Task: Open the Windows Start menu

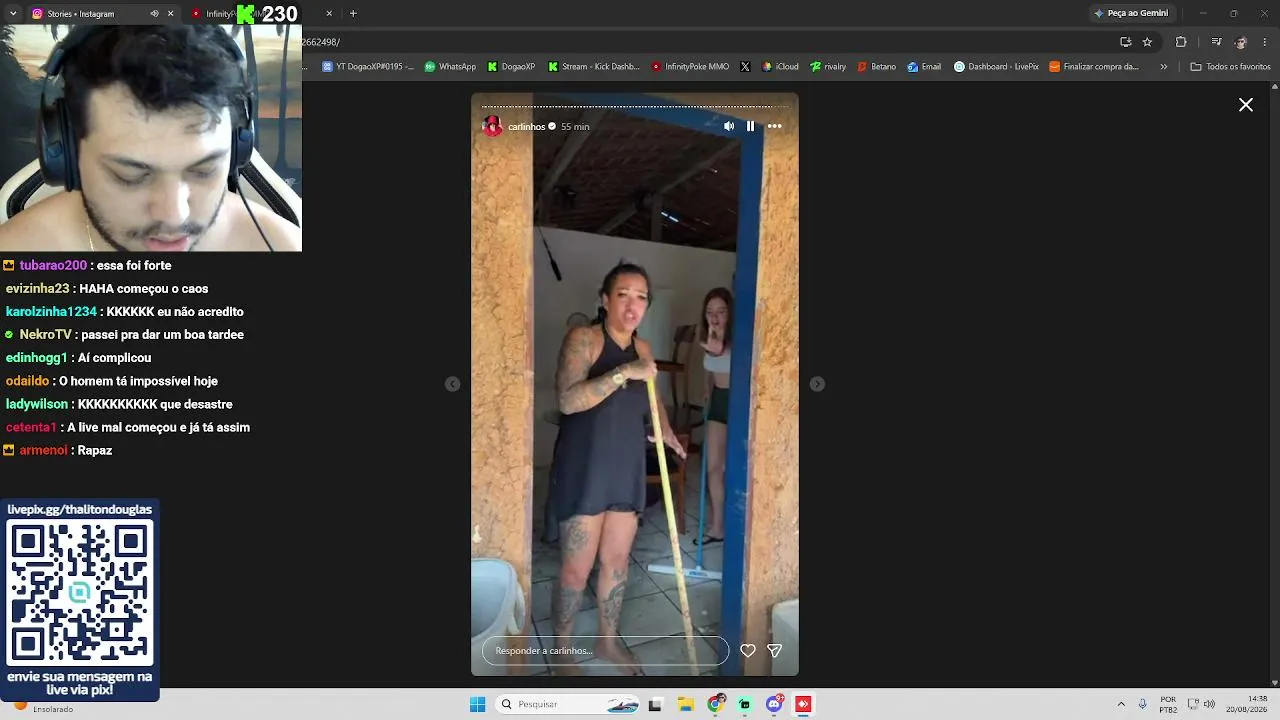Action: pyautogui.click(x=478, y=704)
